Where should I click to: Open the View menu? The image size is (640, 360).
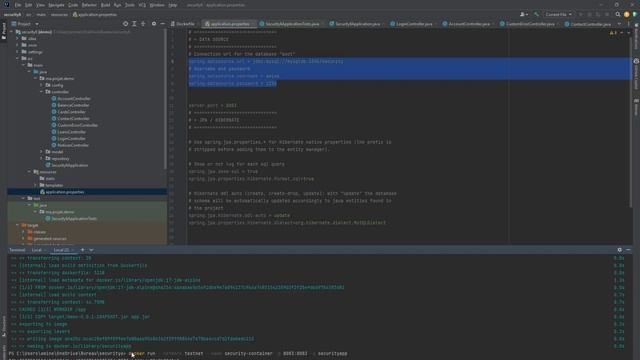[40, 5]
